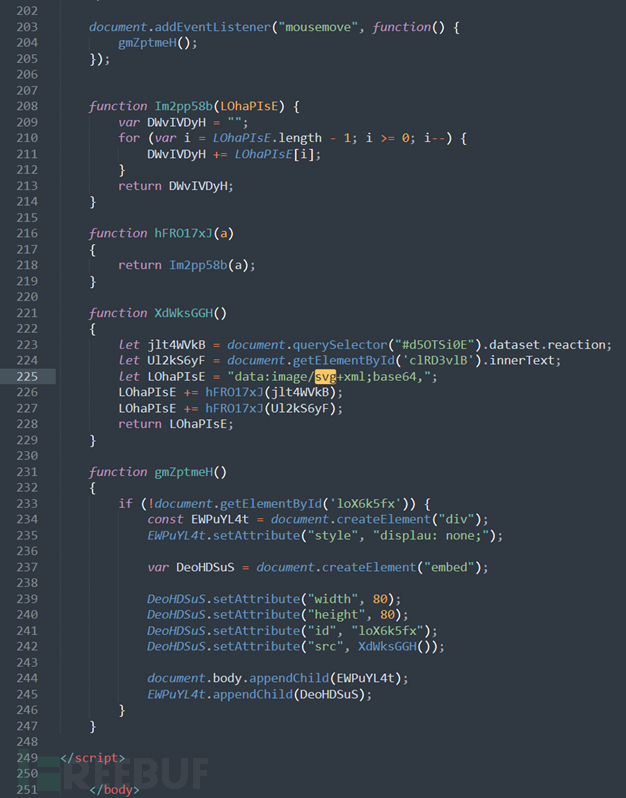Click DeoHDSuS variable declaration on line 237
626x798 pixels.
(x=205, y=567)
